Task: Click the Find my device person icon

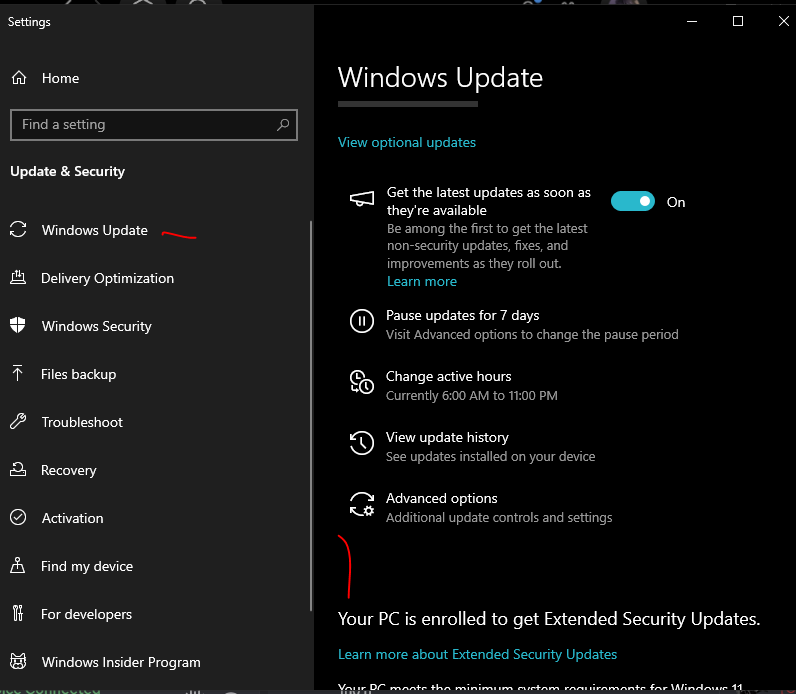Action: click(x=18, y=566)
